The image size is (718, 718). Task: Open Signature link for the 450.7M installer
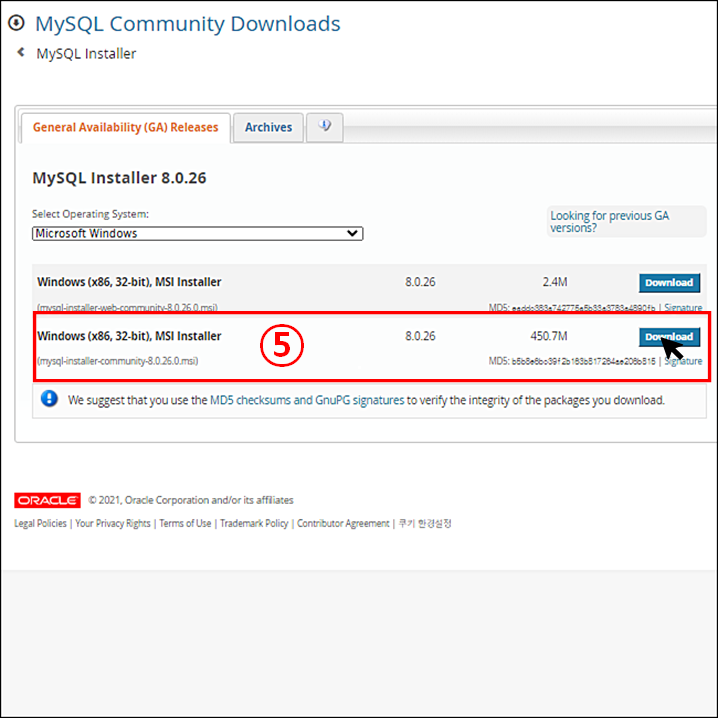683,361
